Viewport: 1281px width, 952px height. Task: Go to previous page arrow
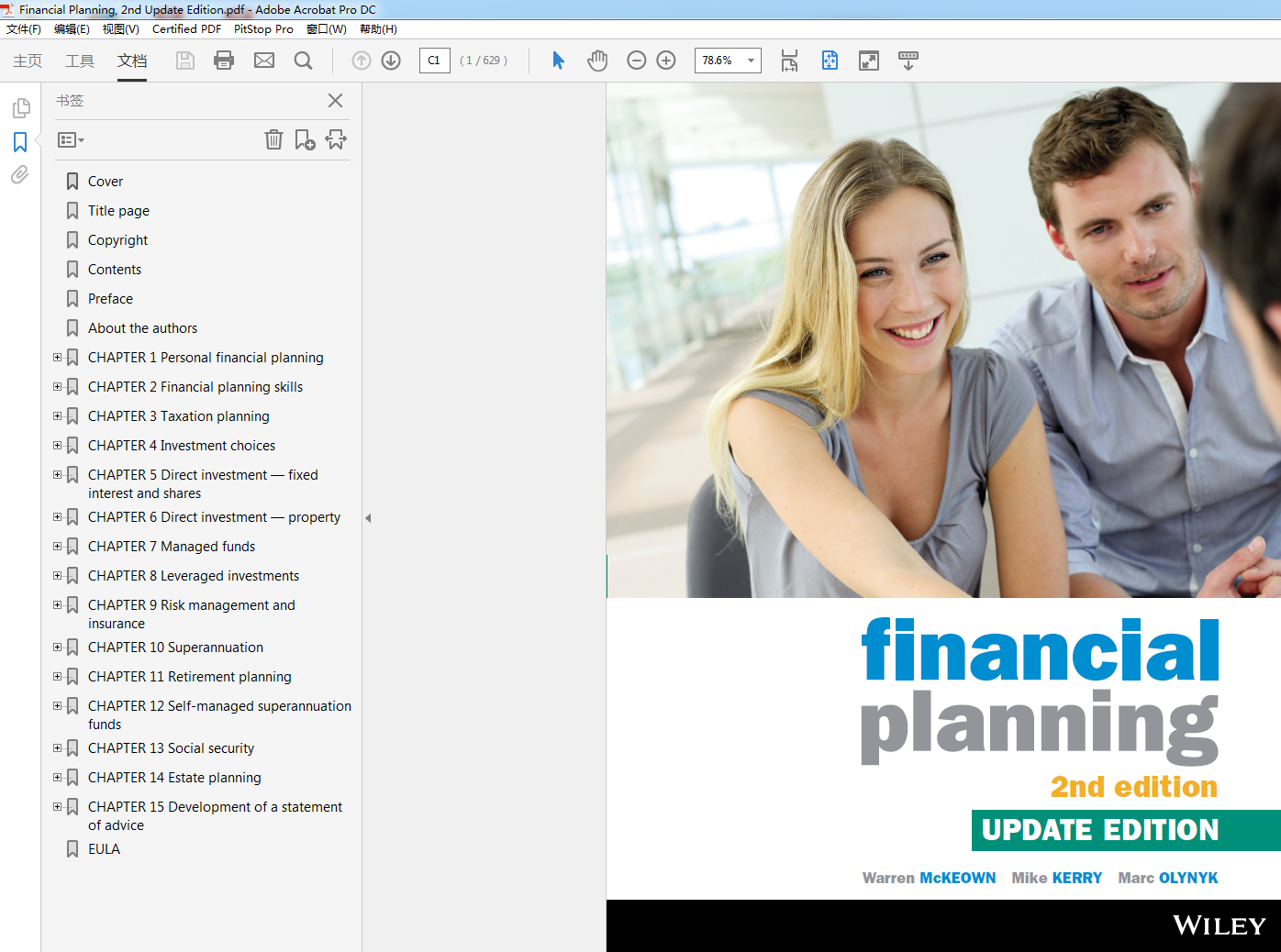362,61
